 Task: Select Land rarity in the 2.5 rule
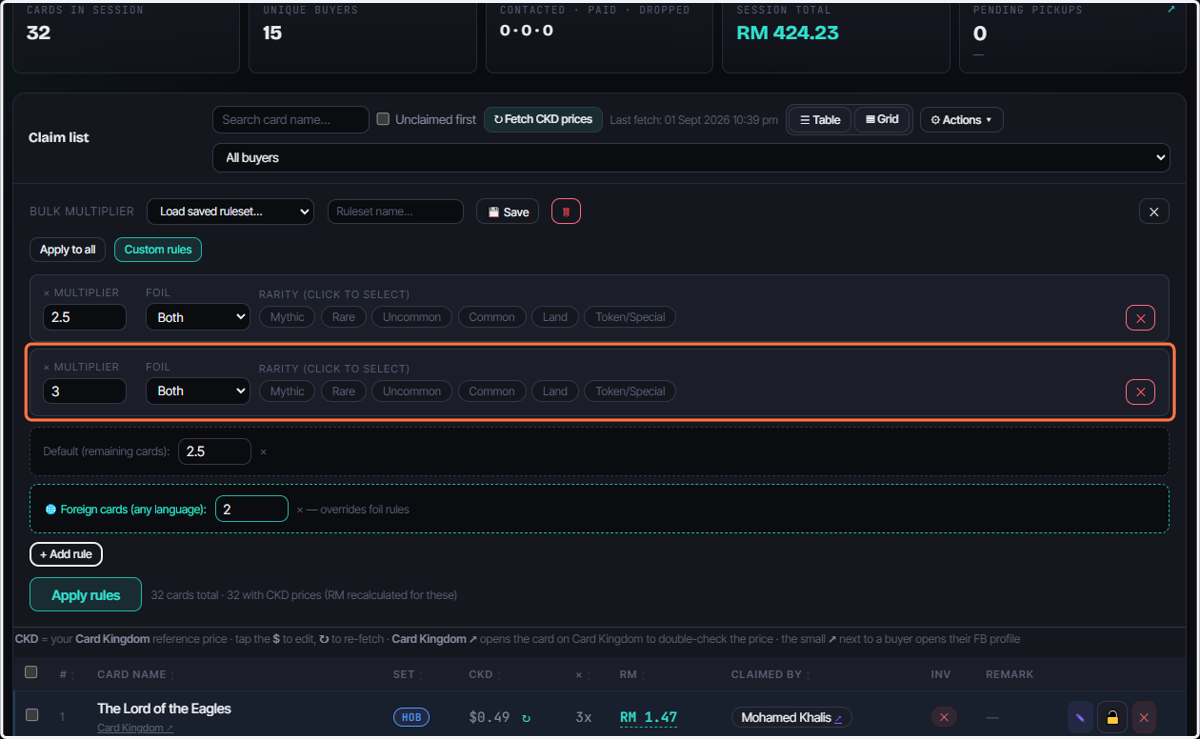(x=554, y=317)
